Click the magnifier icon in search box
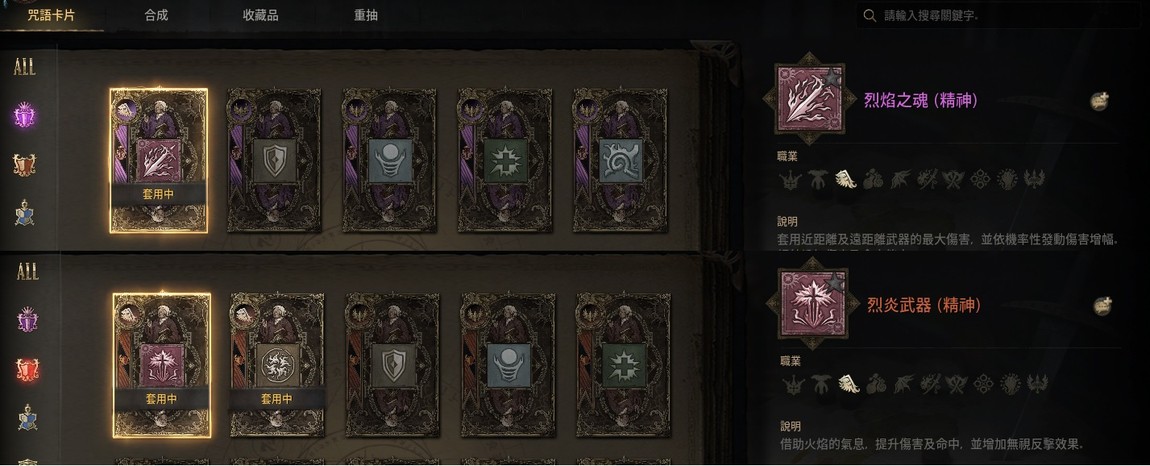This screenshot has width=1150, height=466. click(870, 15)
